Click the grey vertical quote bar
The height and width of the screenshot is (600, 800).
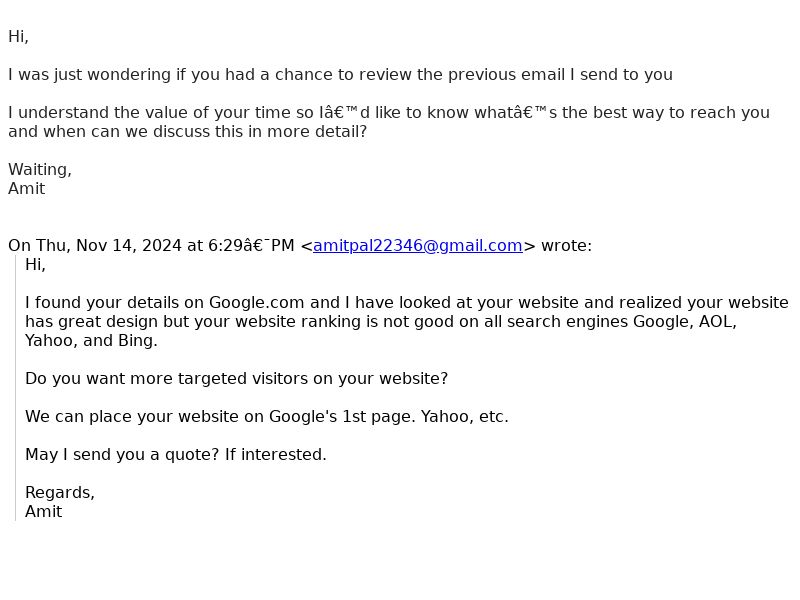[x=16, y=388]
